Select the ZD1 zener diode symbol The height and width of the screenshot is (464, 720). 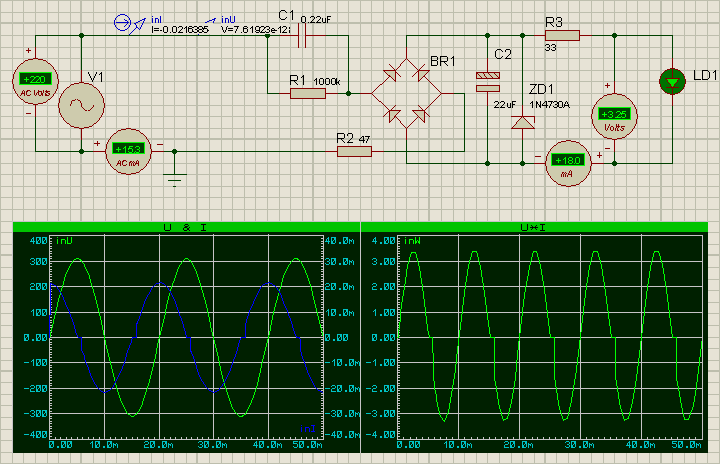click(x=522, y=122)
